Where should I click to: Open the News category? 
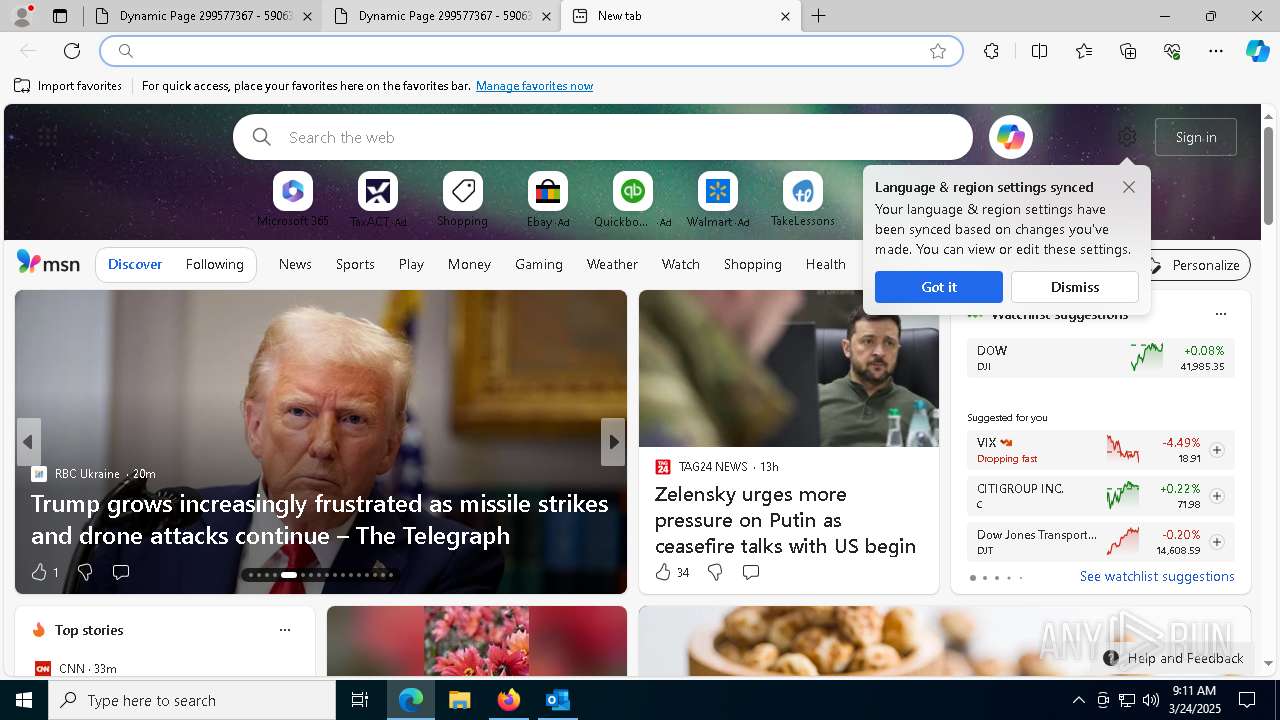pyautogui.click(x=295, y=264)
